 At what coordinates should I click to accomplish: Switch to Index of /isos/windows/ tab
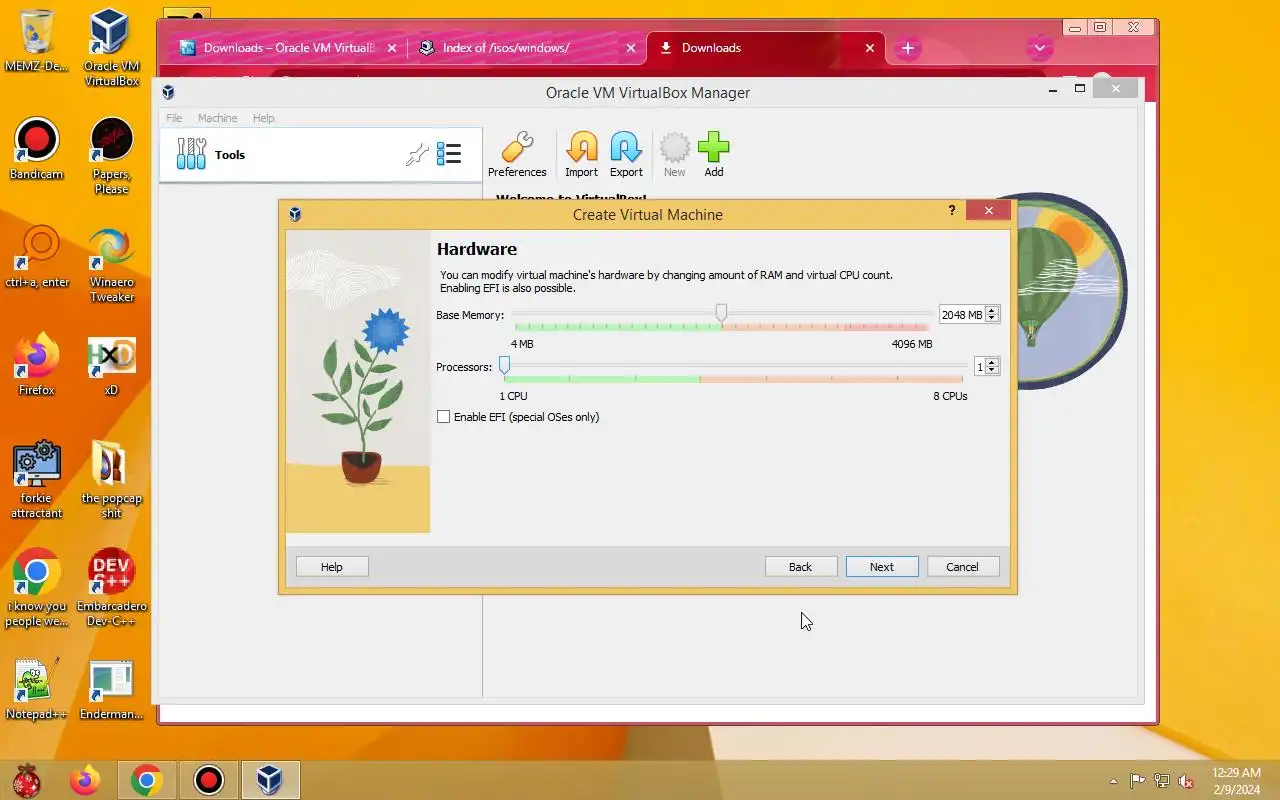coord(527,48)
